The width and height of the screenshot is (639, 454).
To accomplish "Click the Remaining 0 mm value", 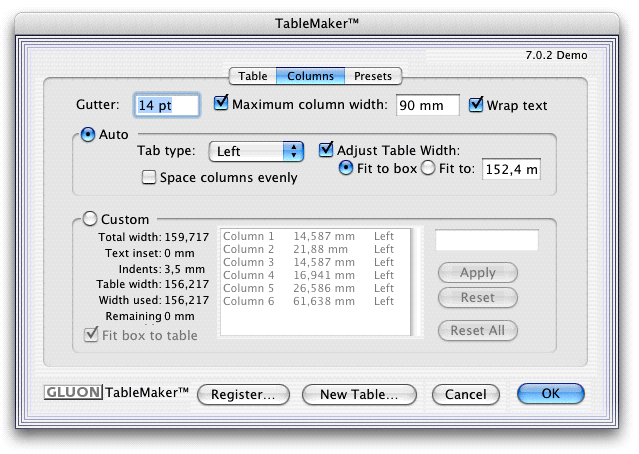I will pos(179,316).
